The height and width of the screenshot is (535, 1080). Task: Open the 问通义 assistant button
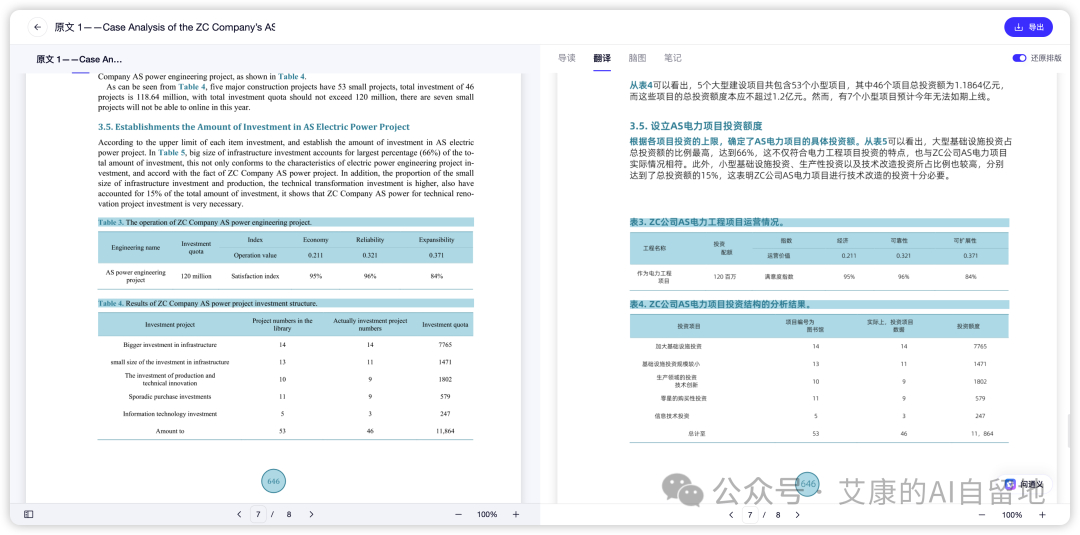pos(1024,484)
